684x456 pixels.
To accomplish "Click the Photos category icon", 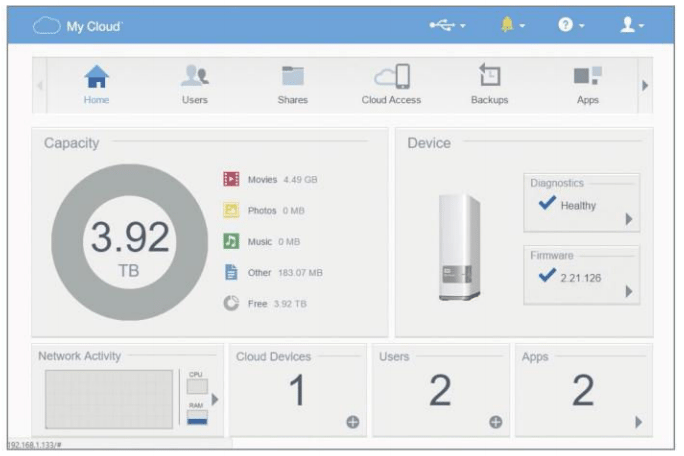I will [x=231, y=210].
